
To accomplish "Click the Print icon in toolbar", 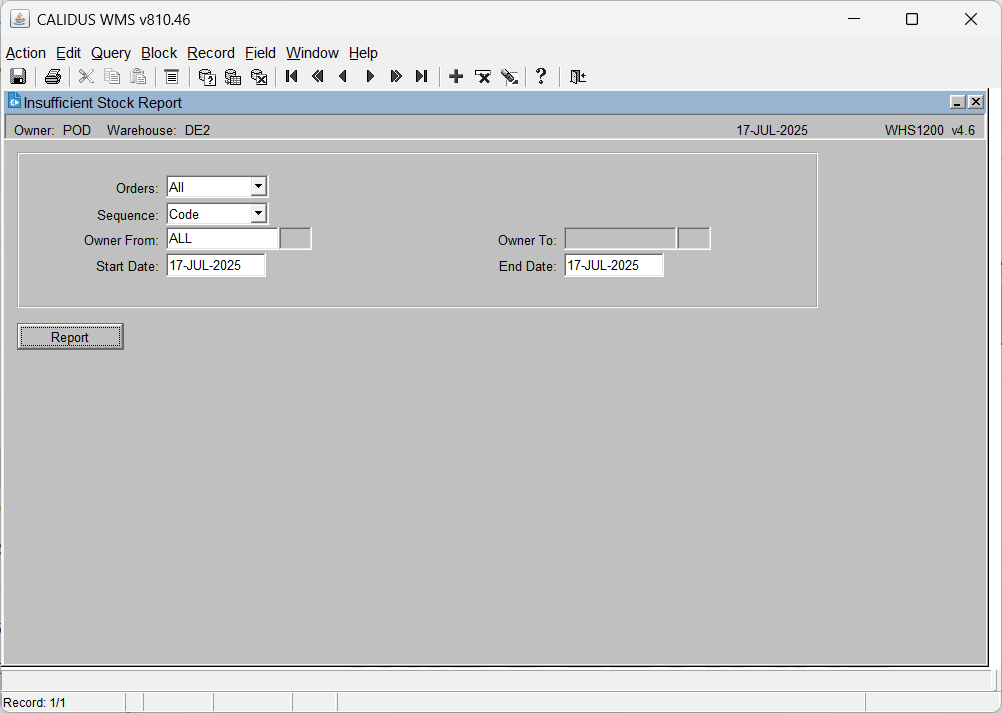I will [x=52, y=77].
